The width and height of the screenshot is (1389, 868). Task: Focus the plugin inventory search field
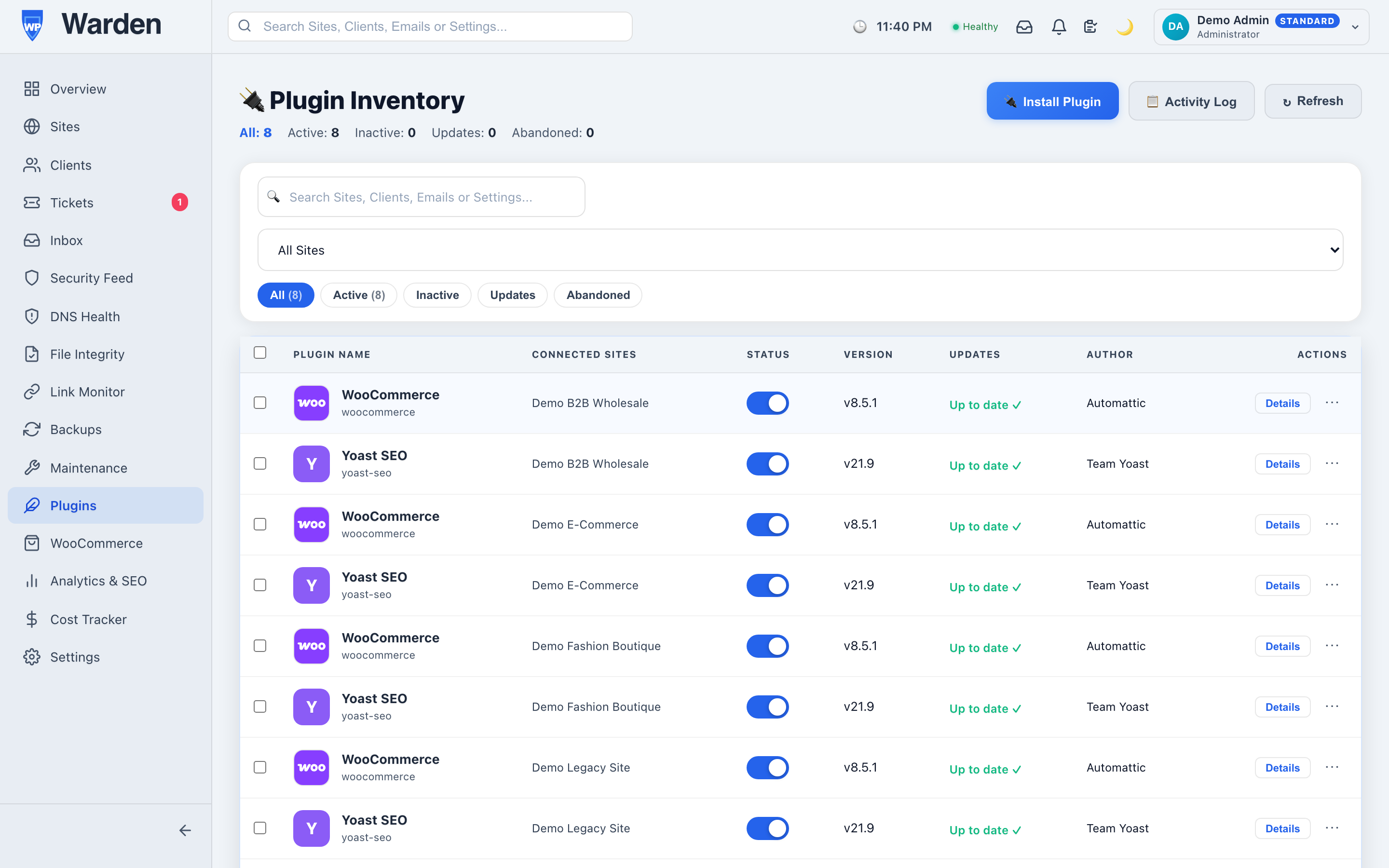422,197
